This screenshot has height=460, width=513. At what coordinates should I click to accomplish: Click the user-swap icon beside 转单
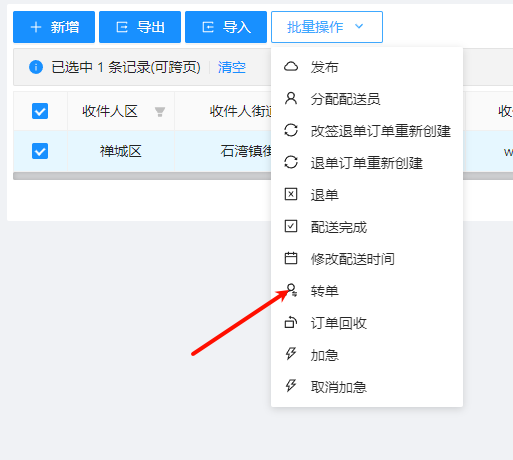(291, 290)
